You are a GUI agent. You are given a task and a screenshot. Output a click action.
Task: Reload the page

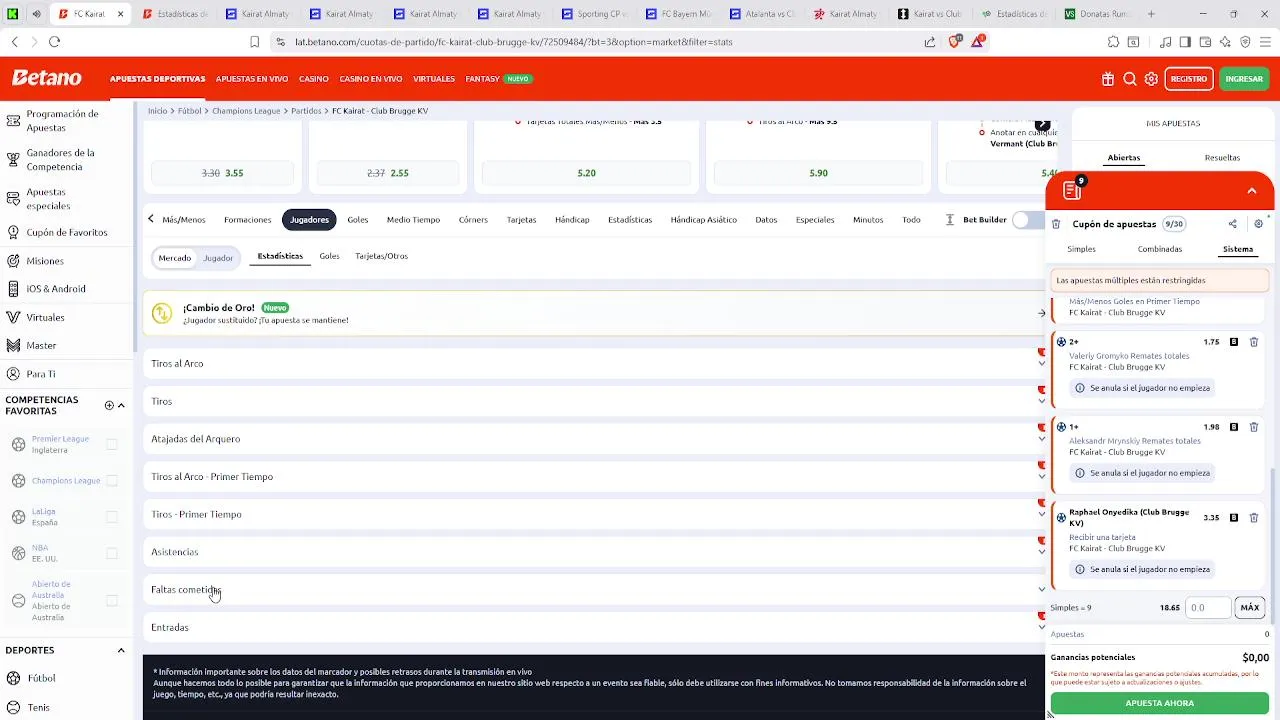tap(55, 42)
